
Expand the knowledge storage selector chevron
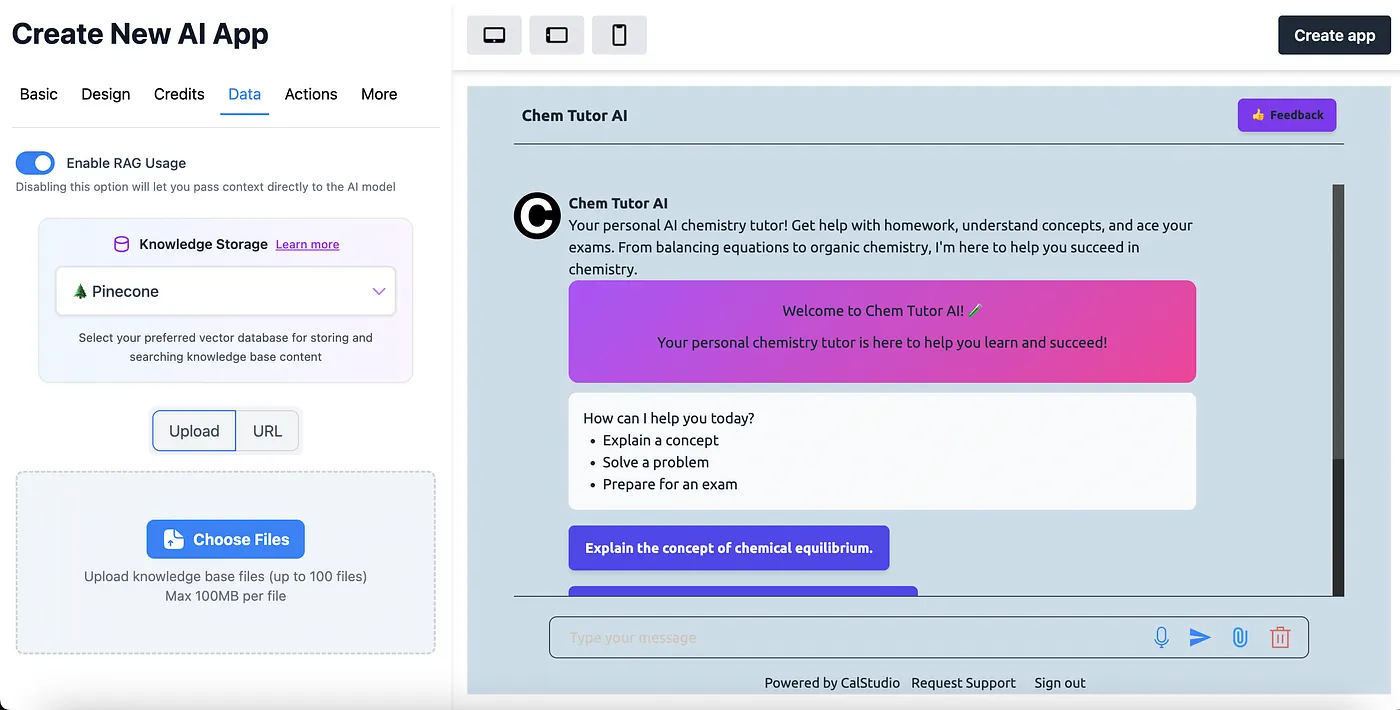(x=378, y=291)
